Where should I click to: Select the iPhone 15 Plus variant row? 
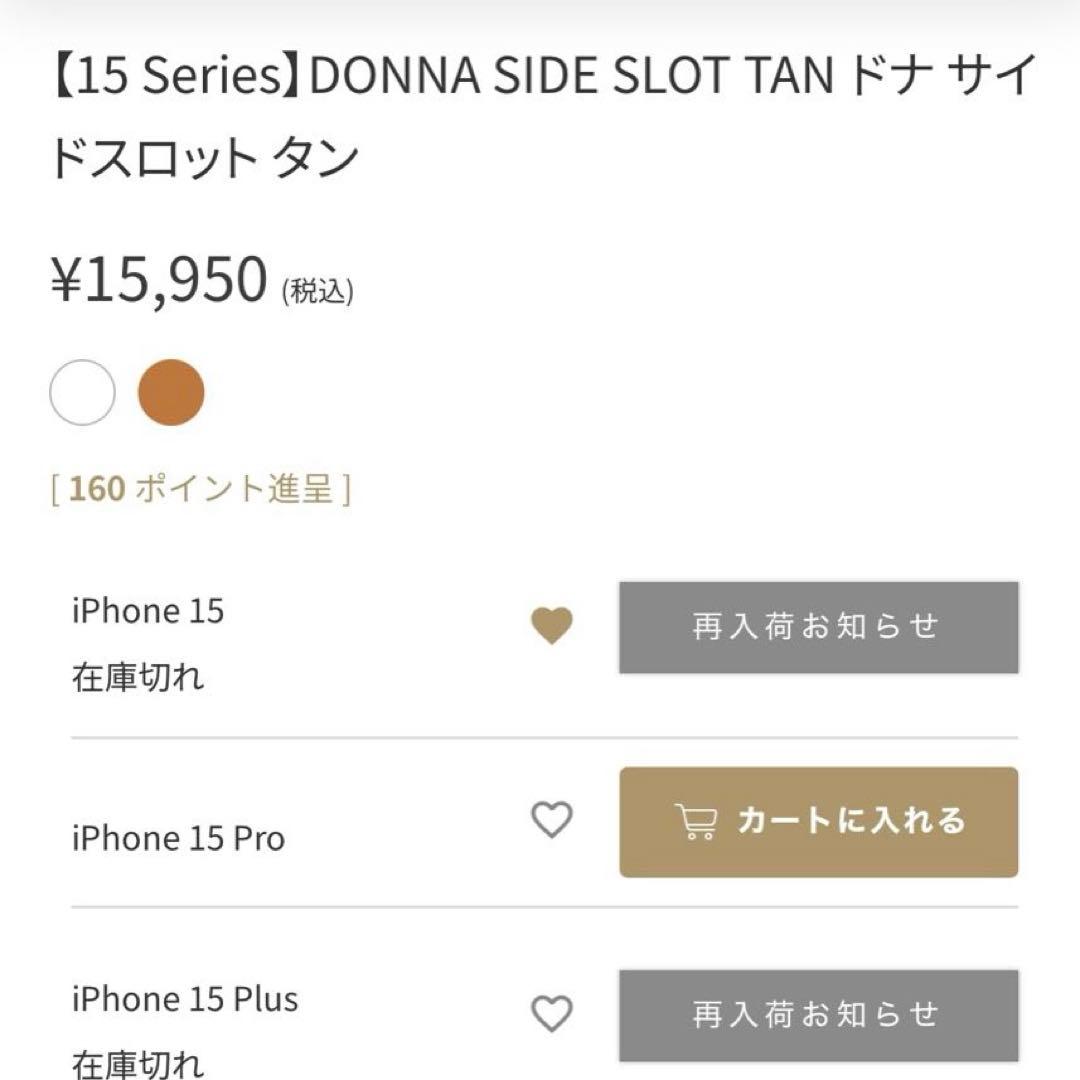183,998
